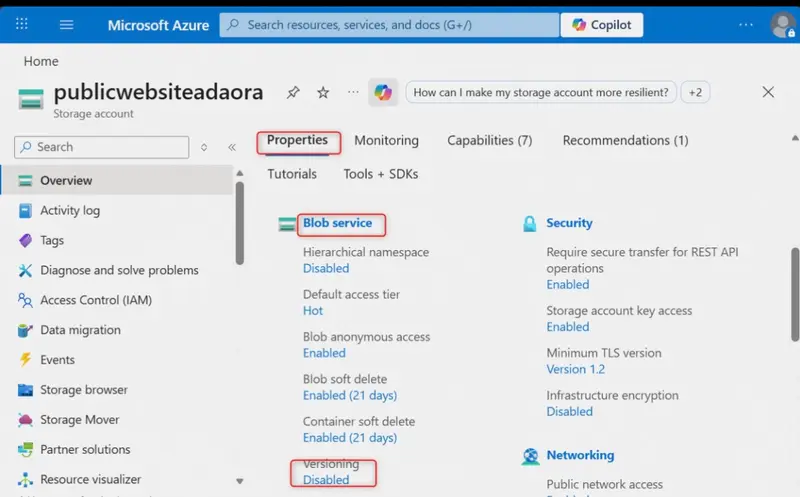Click the sidebar scroll down arrow
Image resolution: width=800 pixels, height=497 pixels.
click(x=240, y=481)
